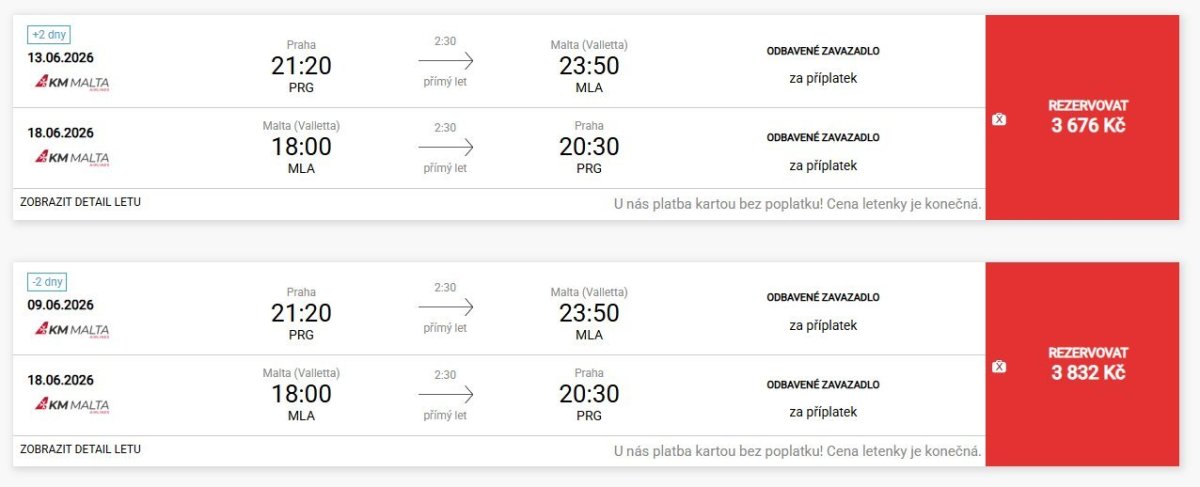Click the KM Malta logo under 13.06.2026
1200x487 pixels.
(73, 83)
